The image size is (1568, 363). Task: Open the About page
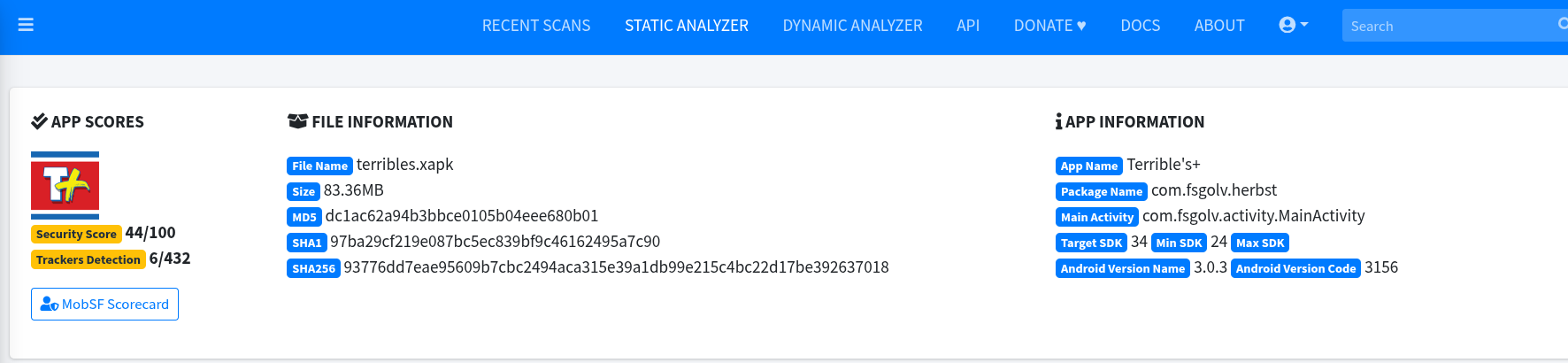coord(1219,26)
